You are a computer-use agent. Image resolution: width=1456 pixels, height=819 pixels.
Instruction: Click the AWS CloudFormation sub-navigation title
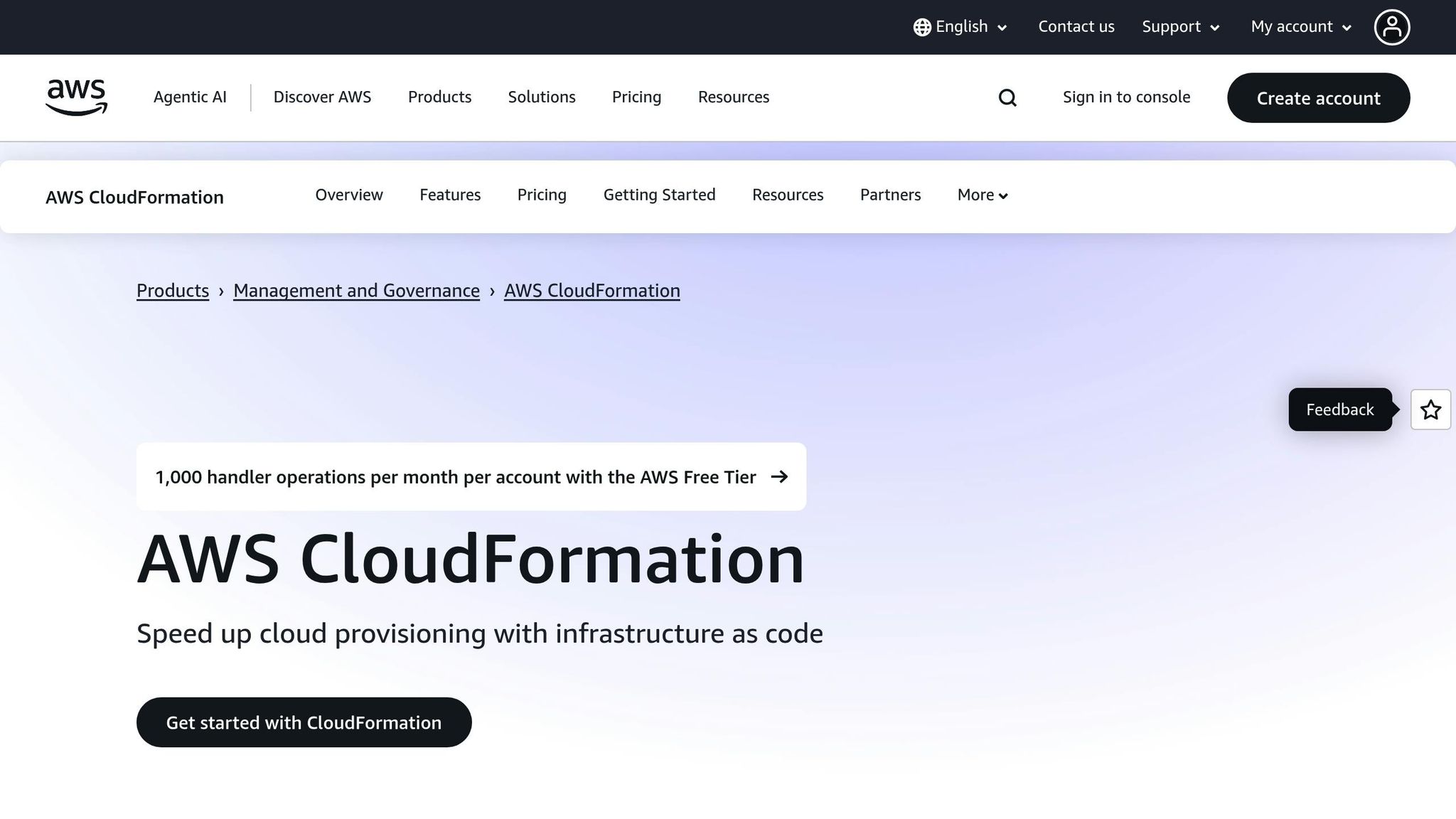pos(134,197)
